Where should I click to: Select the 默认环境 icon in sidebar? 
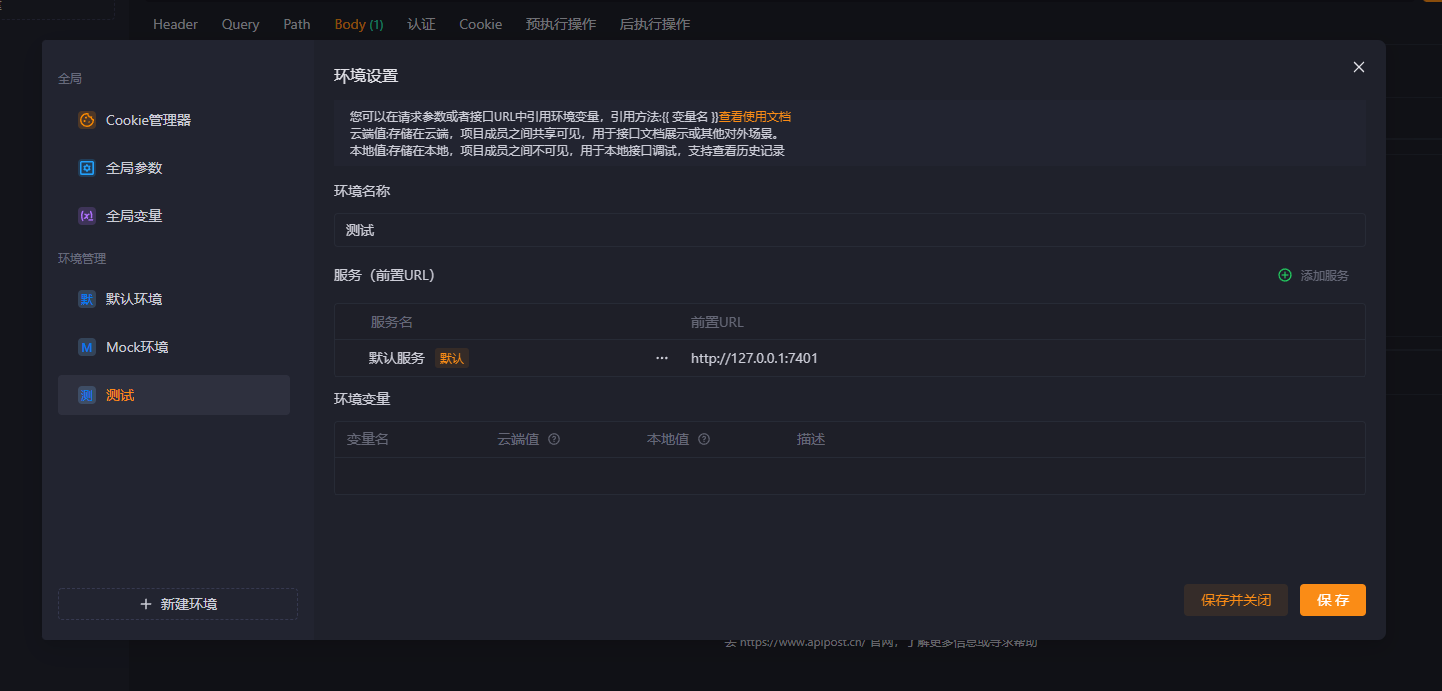87,299
